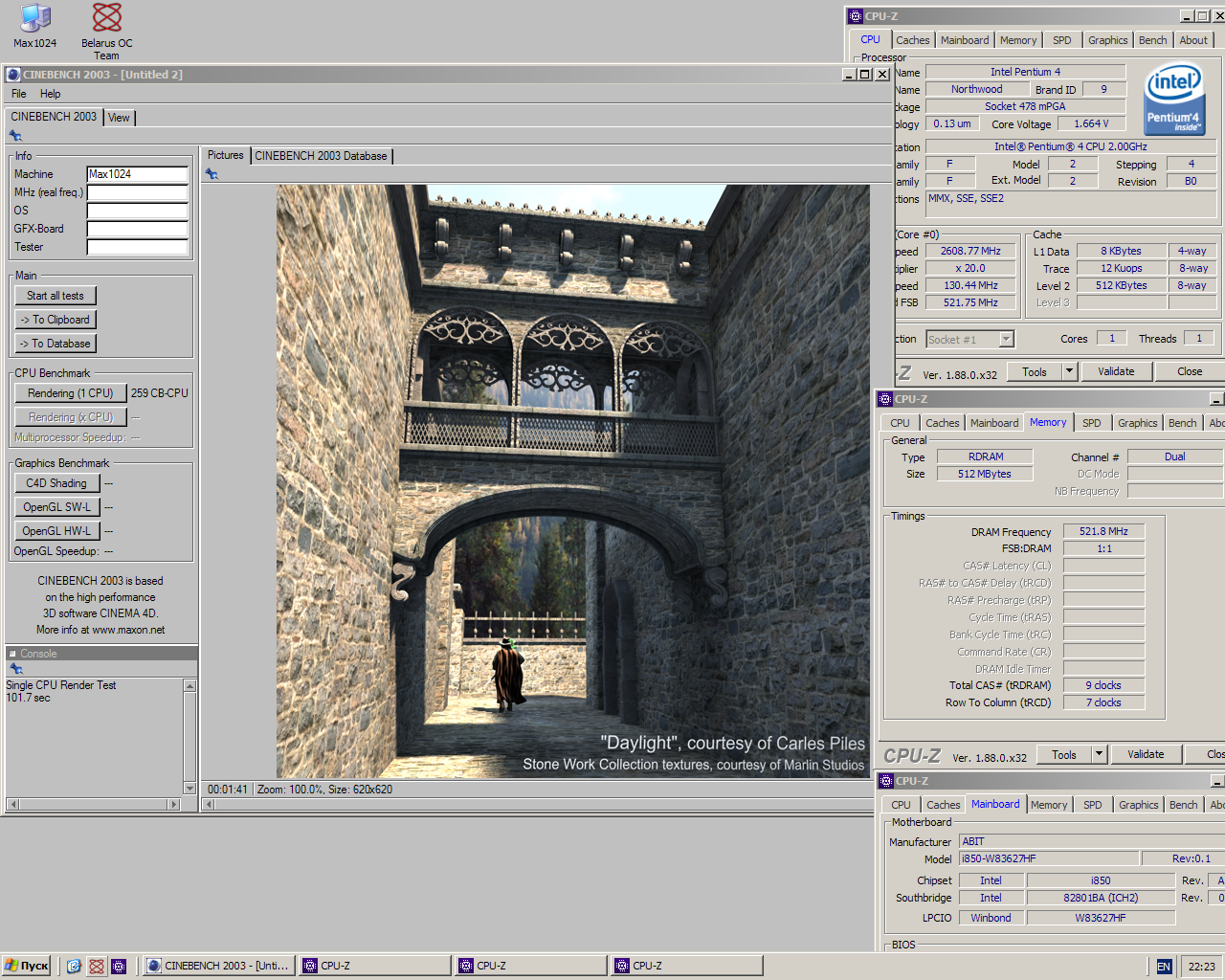The image size is (1225, 980).
Task: Click console horizontal scrollbar right arrow
Action: click(x=174, y=804)
